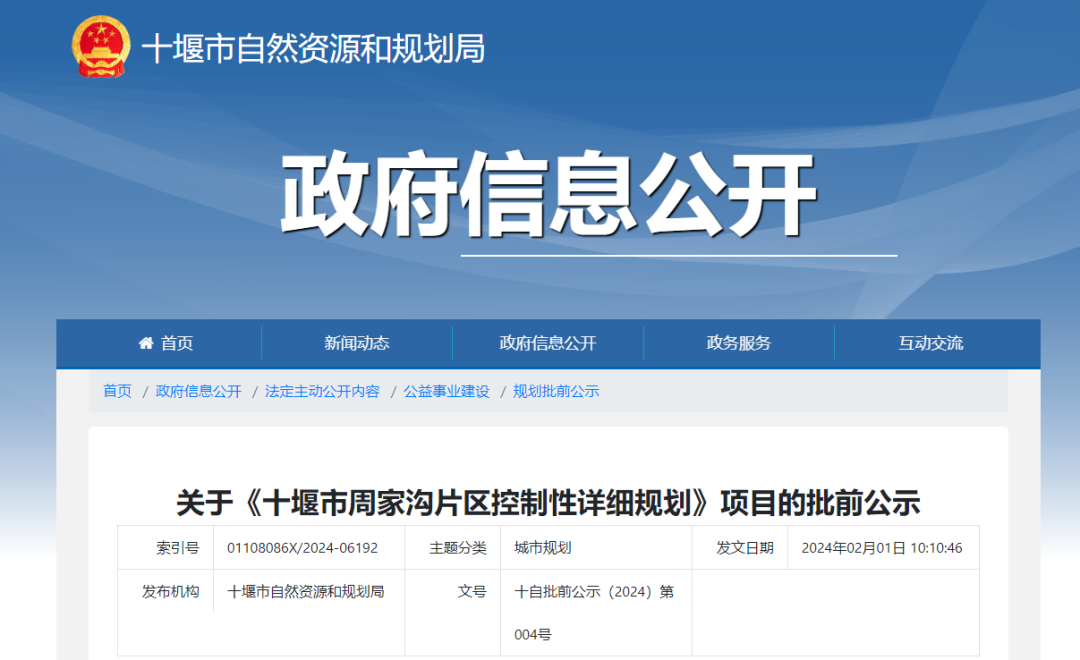Open the 首页 navigation tab
The image size is (1080, 660).
pyautogui.click(x=167, y=343)
